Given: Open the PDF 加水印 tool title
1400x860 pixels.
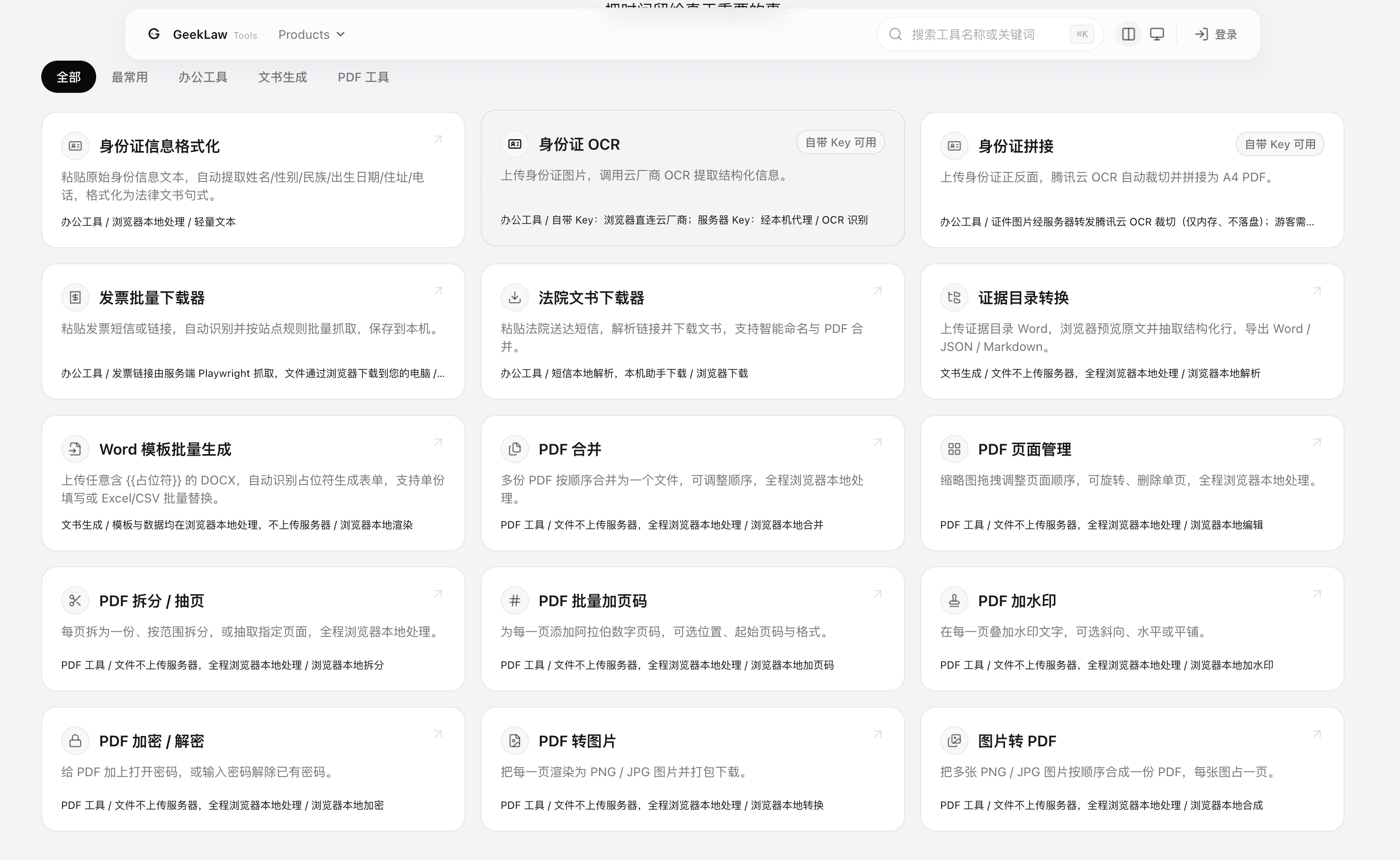Looking at the screenshot, I should tap(1016, 600).
